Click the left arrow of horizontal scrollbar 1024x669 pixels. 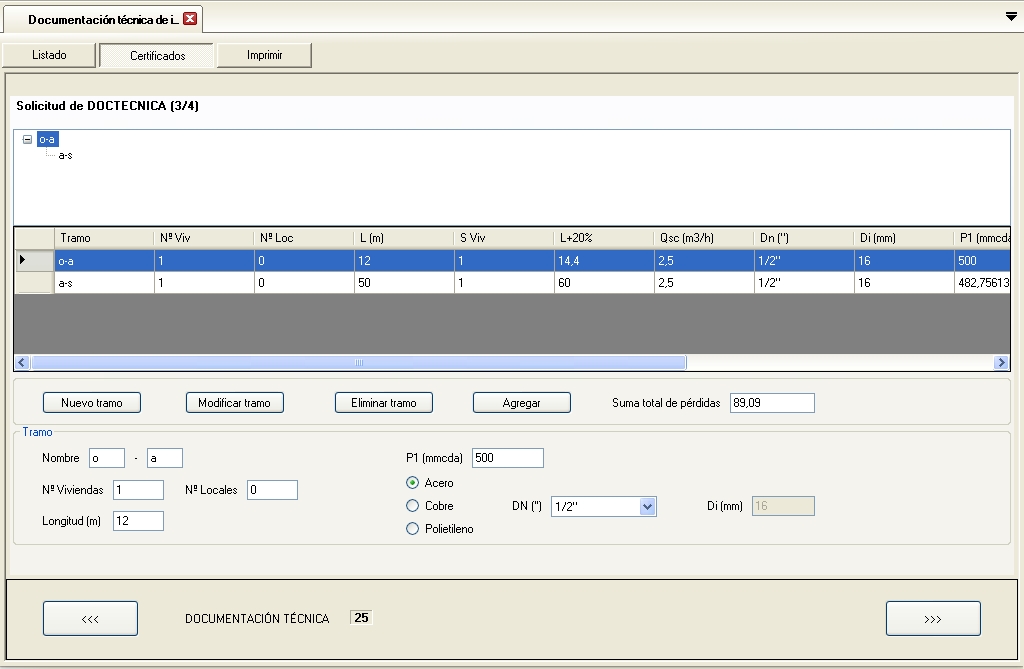pos(22,363)
